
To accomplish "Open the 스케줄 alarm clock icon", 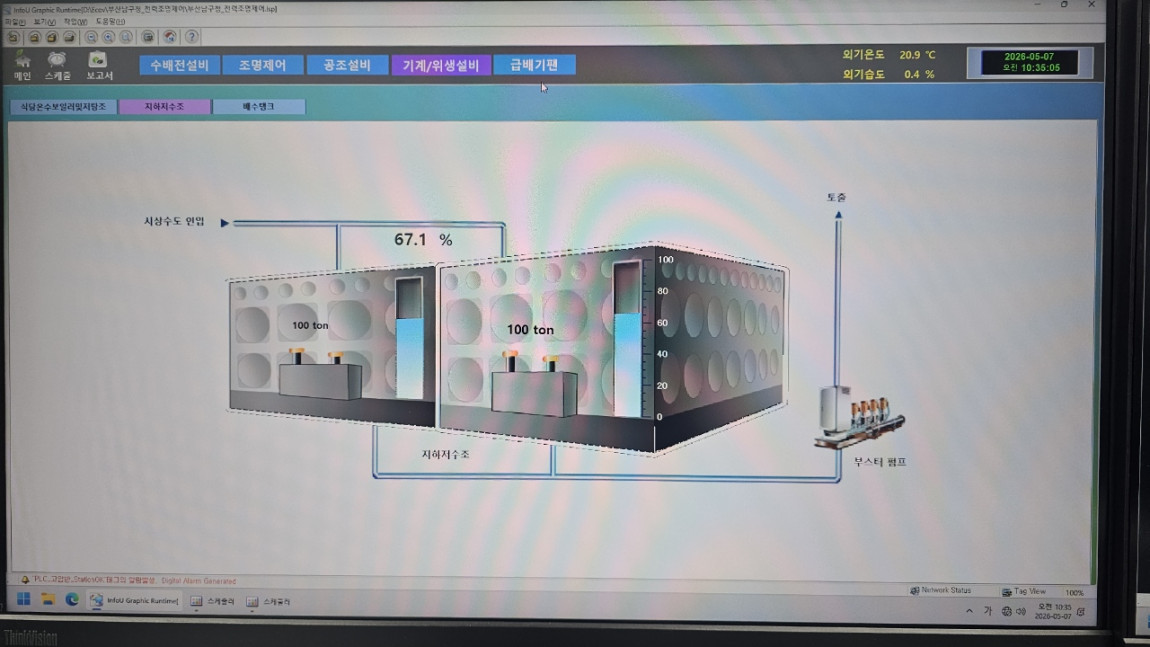I will [x=57, y=65].
